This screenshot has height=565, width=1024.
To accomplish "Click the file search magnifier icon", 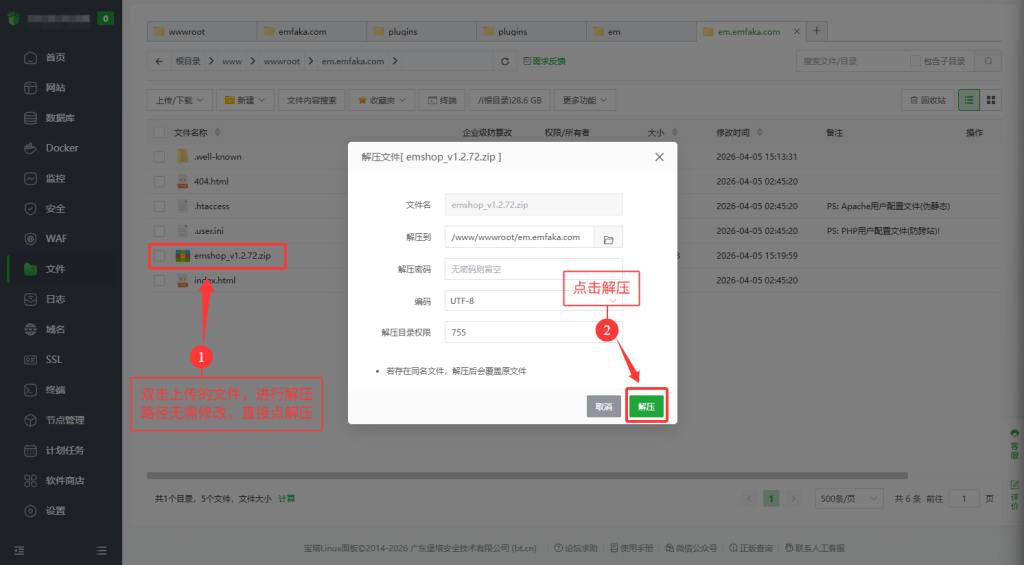I will pos(989,61).
